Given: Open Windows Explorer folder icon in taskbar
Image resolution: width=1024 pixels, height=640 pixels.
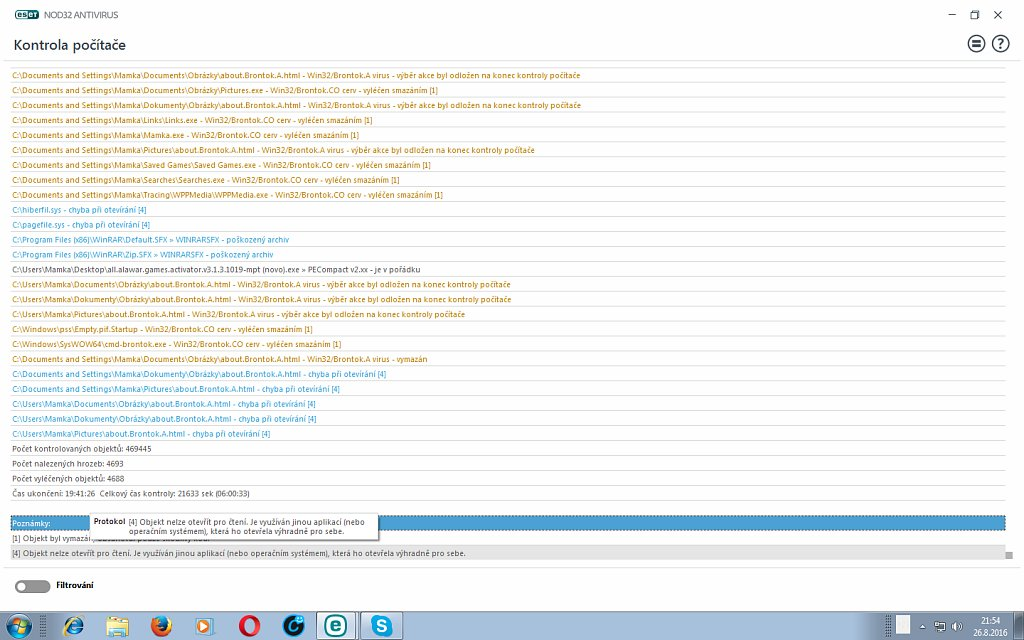Looking at the screenshot, I should point(118,626).
